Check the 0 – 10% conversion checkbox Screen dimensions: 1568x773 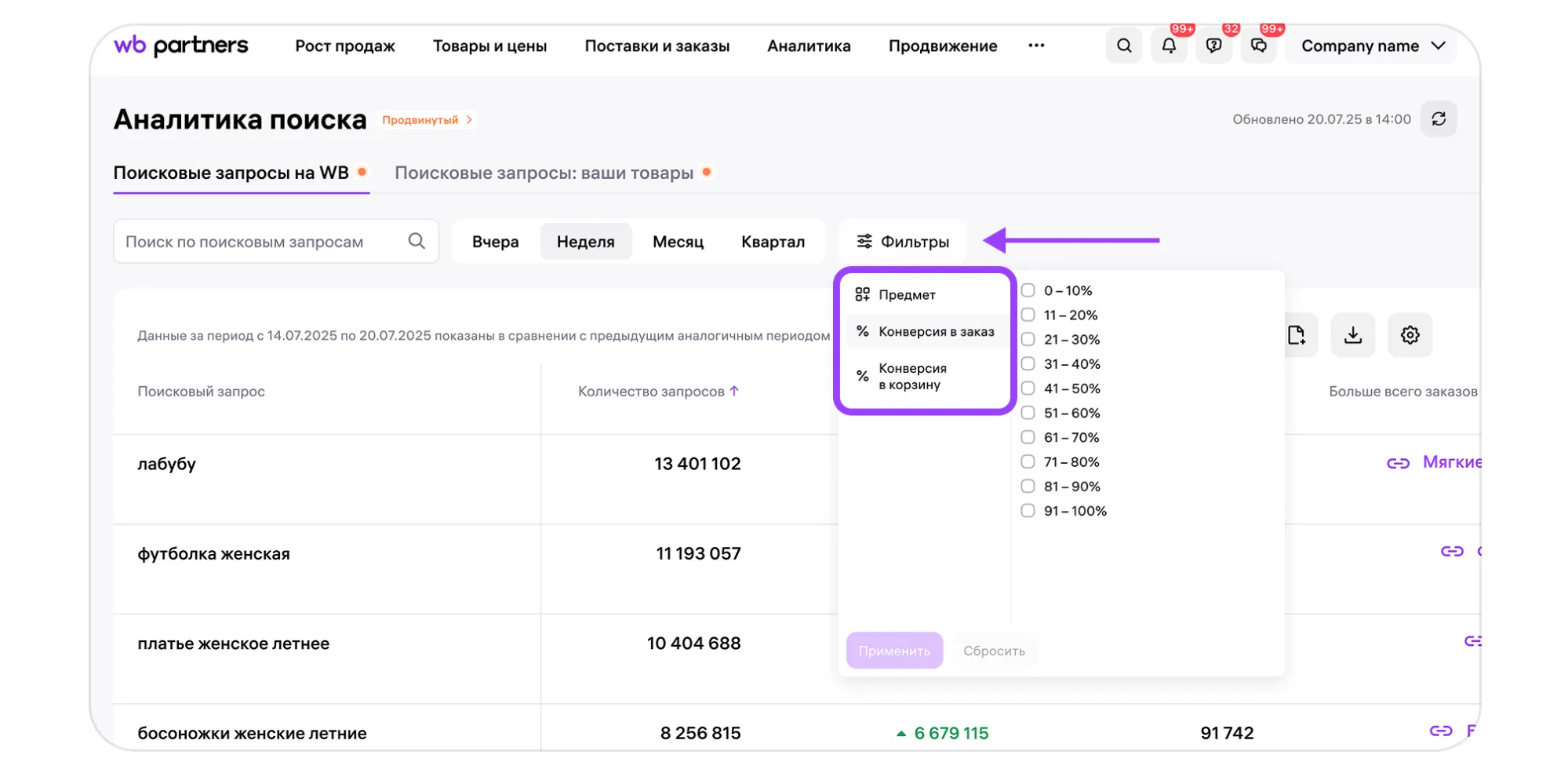click(1028, 290)
